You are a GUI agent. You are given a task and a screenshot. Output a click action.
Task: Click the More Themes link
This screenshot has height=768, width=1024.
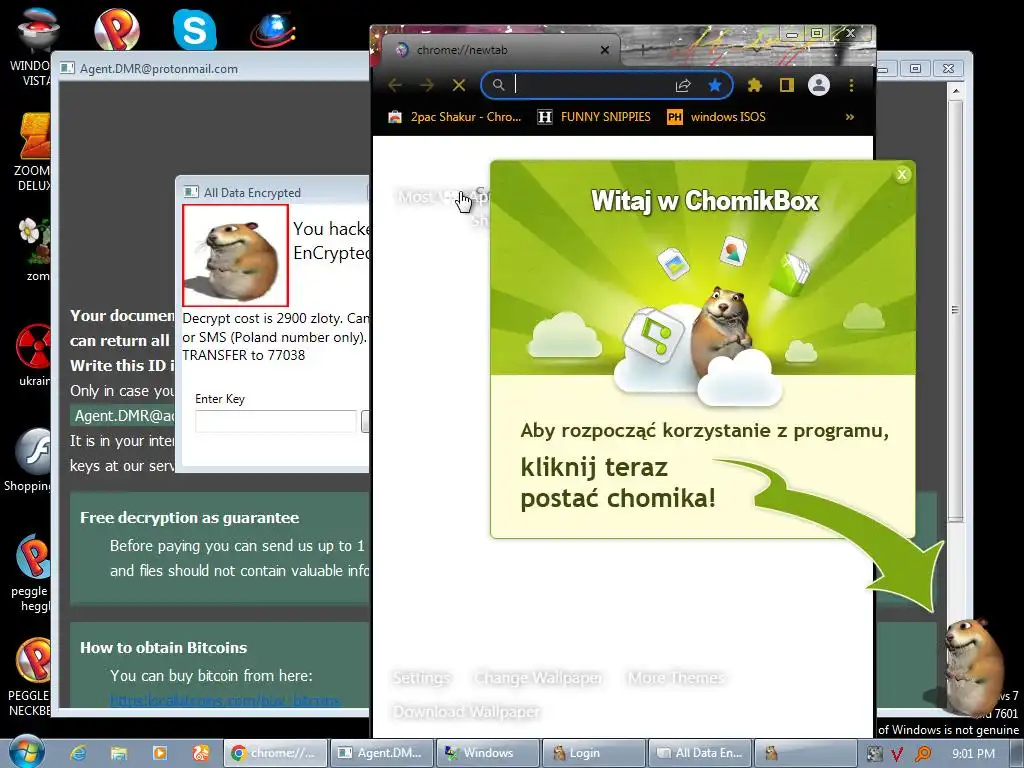pyautogui.click(x=676, y=678)
